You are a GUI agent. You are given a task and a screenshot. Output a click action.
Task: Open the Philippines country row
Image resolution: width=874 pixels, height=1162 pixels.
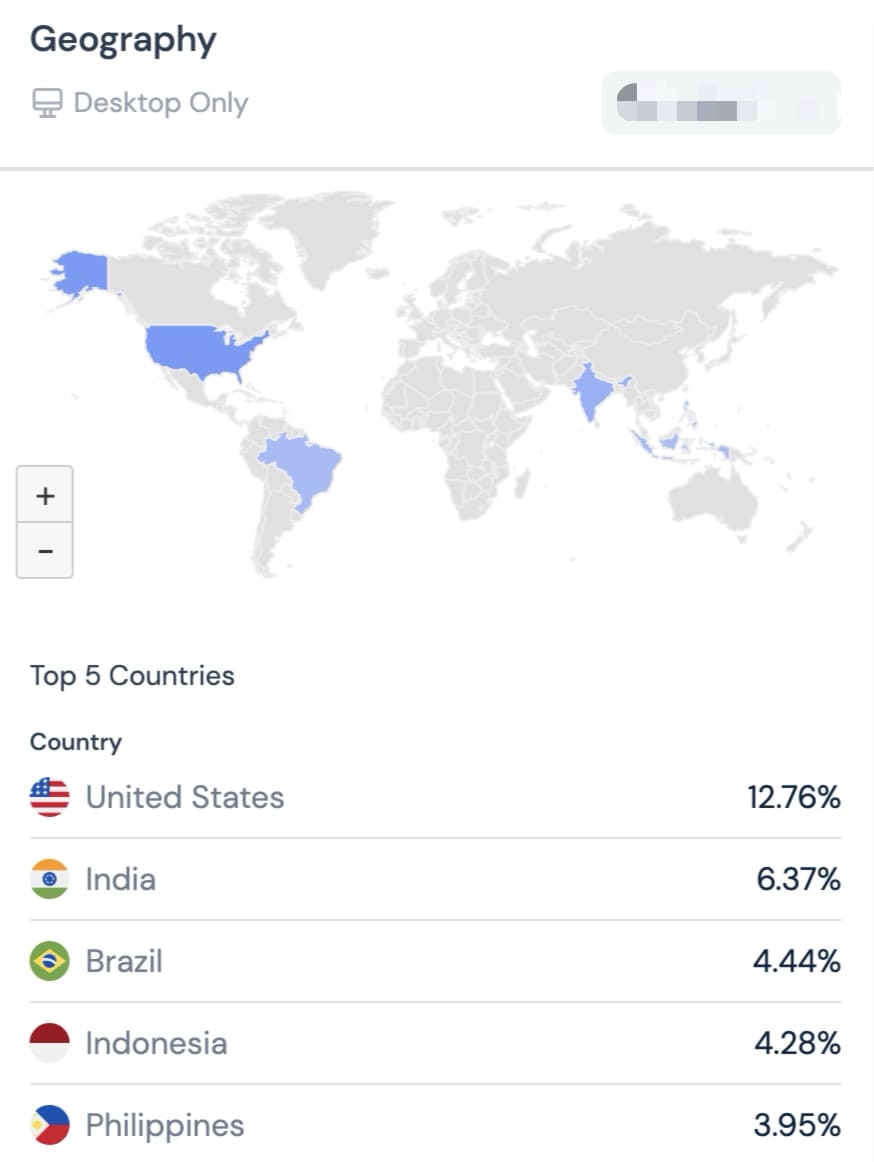pos(435,1123)
